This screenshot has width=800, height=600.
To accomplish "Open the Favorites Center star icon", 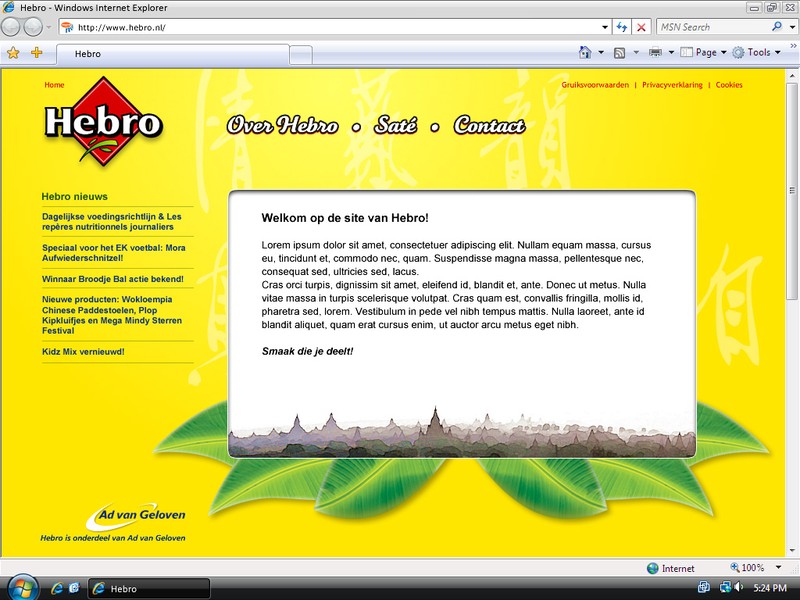I will [13, 53].
